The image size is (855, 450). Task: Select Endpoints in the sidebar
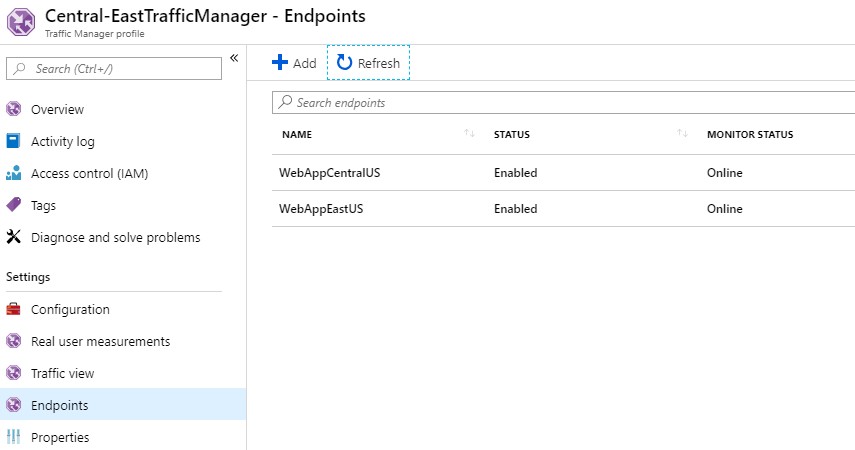[x=59, y=405]
